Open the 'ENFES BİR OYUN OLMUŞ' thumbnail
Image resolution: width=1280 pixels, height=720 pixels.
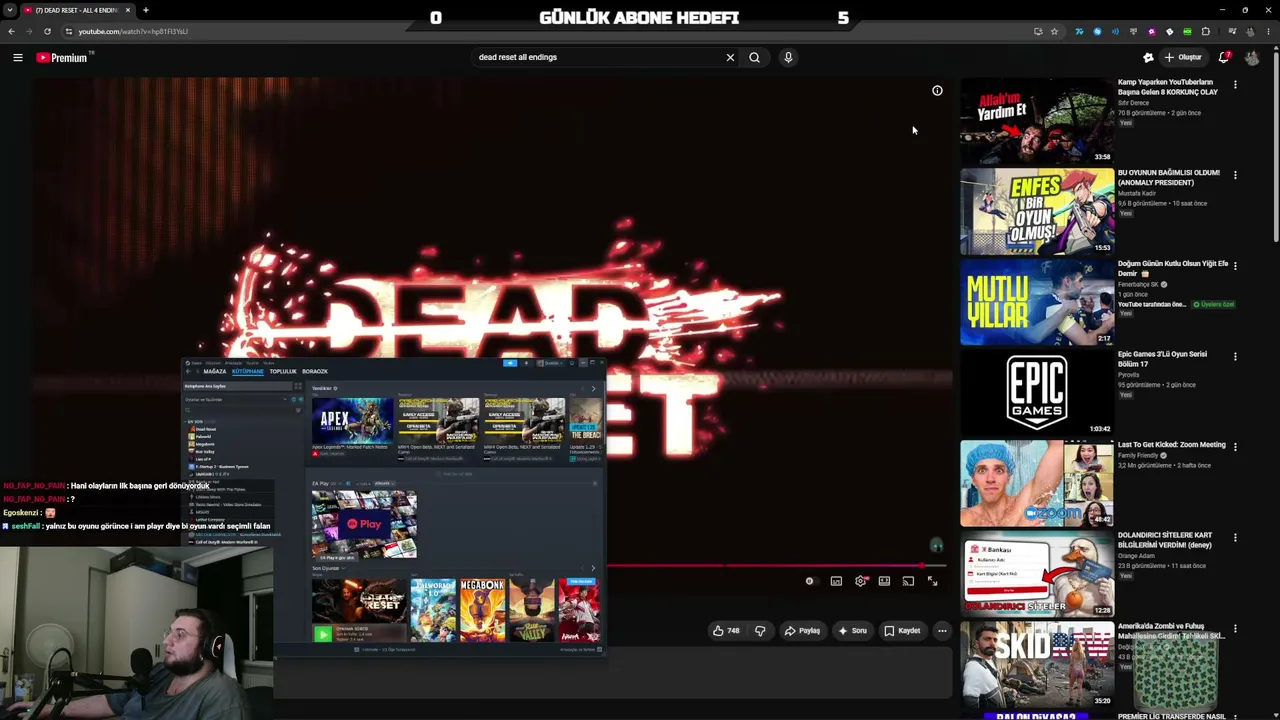coord(1037,212)
